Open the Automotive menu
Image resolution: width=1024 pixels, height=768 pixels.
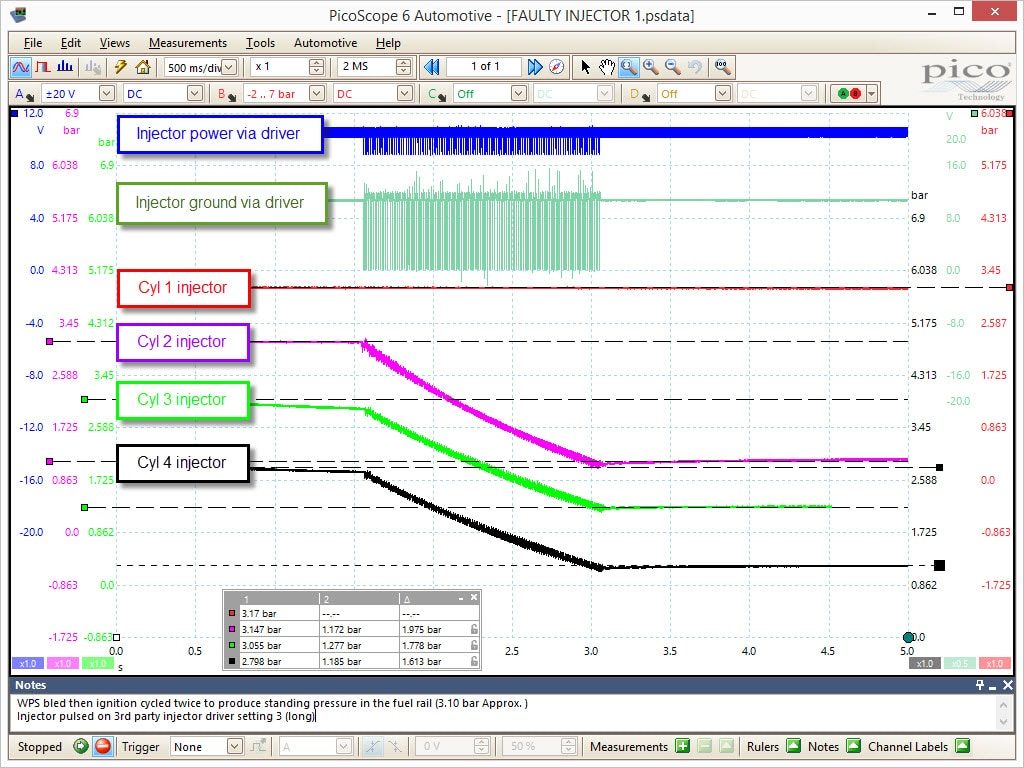(325, 42)
